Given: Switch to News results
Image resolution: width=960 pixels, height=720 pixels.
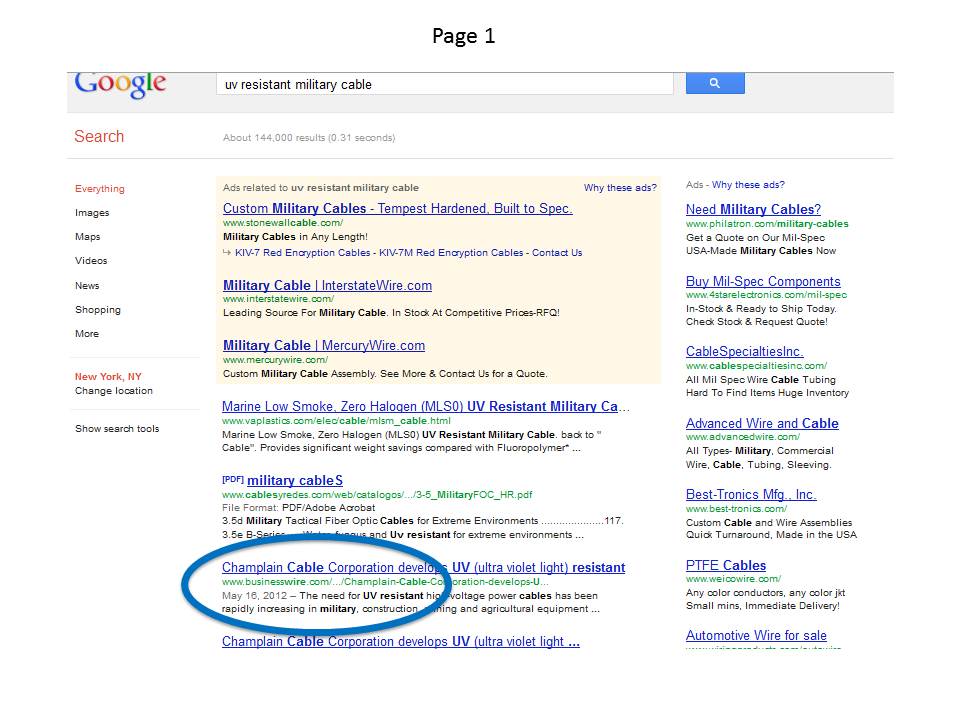Looking at the screenshot, I should pos(87,285).
